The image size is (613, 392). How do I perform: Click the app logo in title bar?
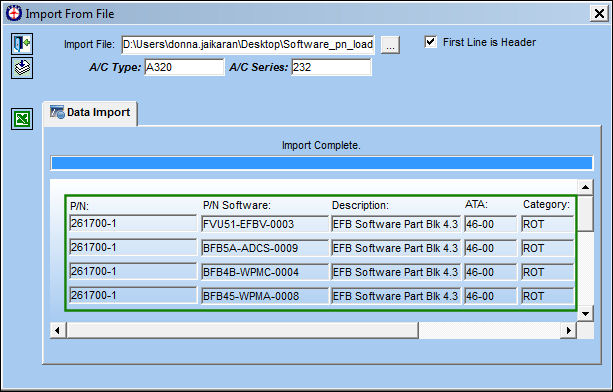(14, 13)
